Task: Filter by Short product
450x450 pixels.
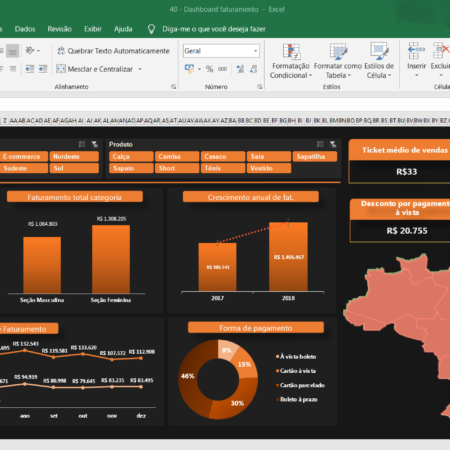Action: pyautogui.click(x=177, y=168)
